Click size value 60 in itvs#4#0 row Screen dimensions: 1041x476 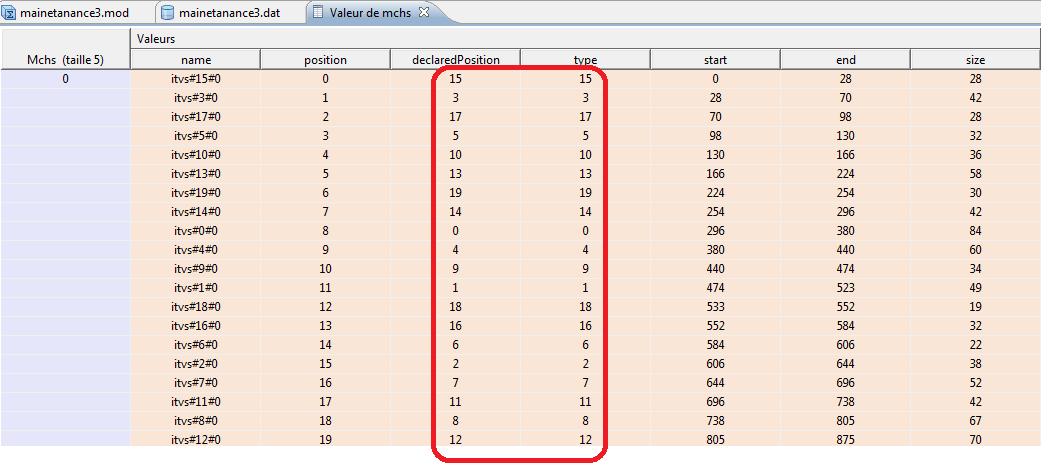point(975,250)
